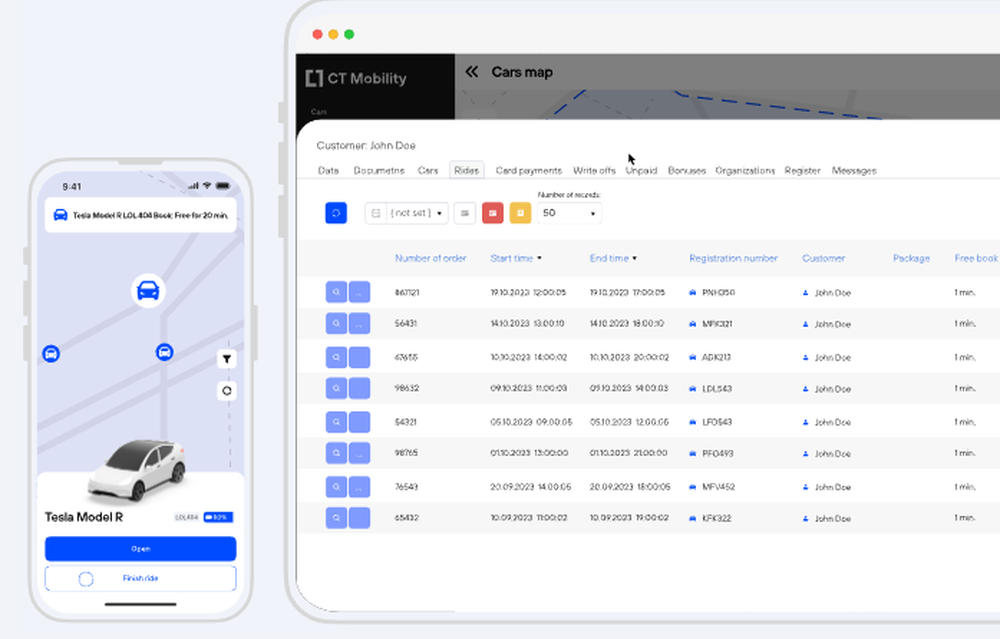Sort by End time column header
The image size is (1000, 639).
[x=613, y=258]
